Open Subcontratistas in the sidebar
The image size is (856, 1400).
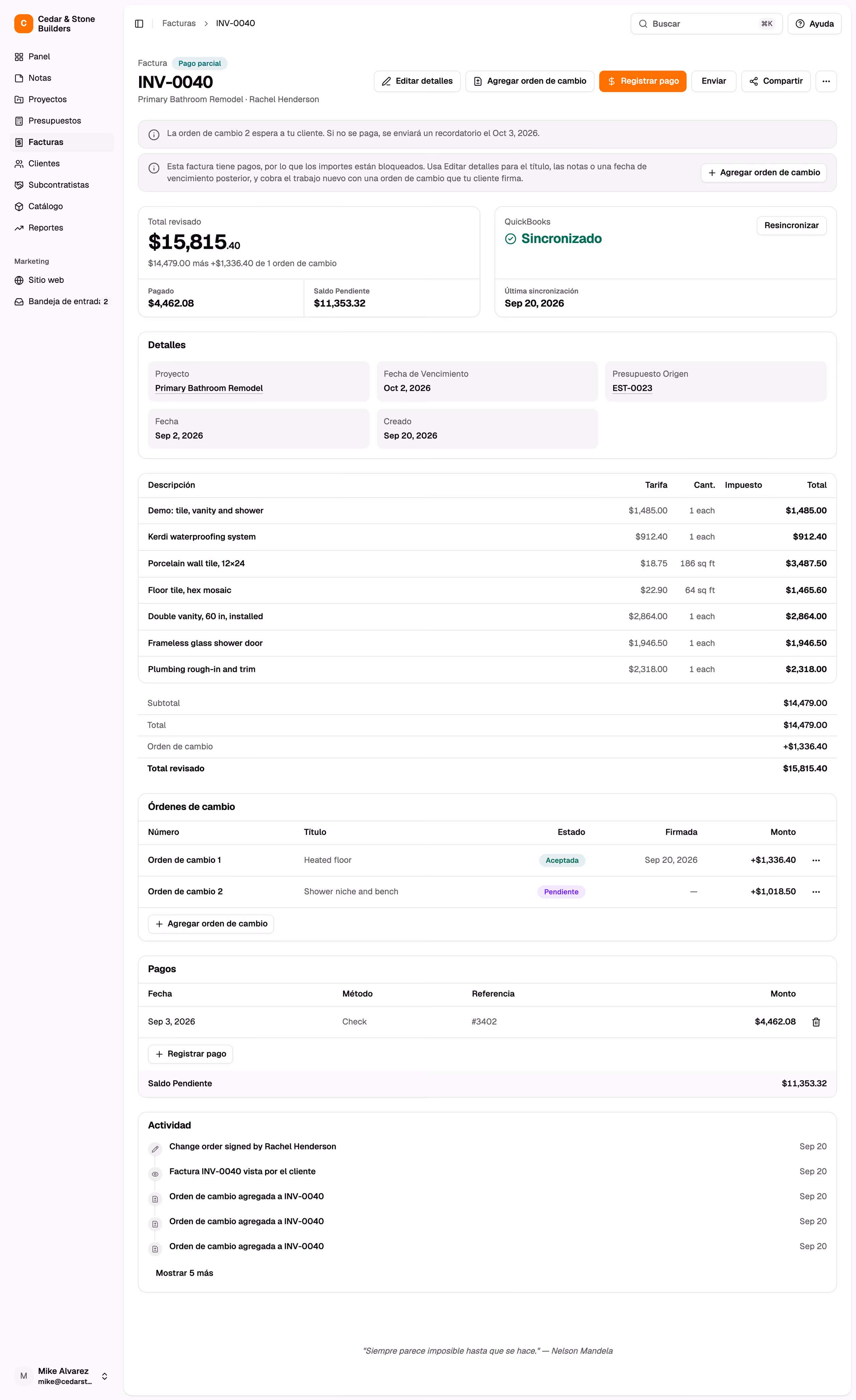point(62,185)
